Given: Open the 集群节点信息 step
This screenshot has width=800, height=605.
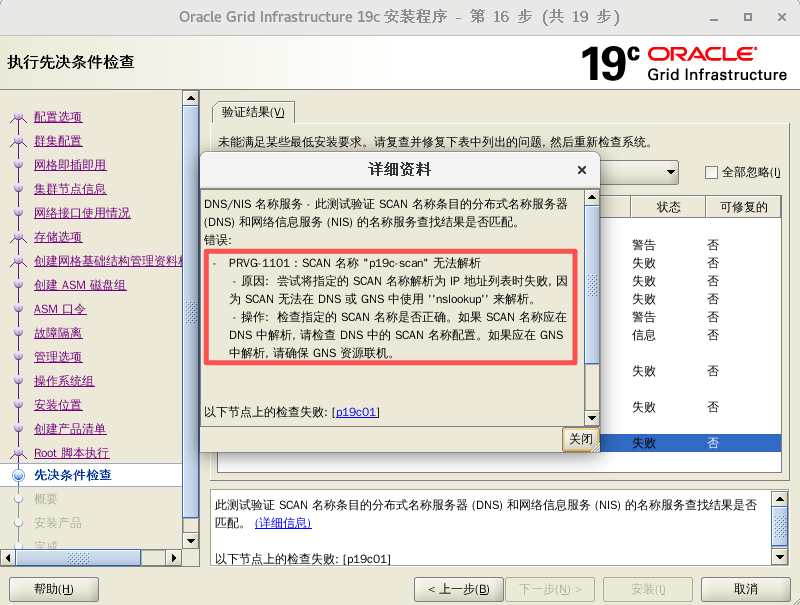Looking at the screenshot, I should (70, 189).
